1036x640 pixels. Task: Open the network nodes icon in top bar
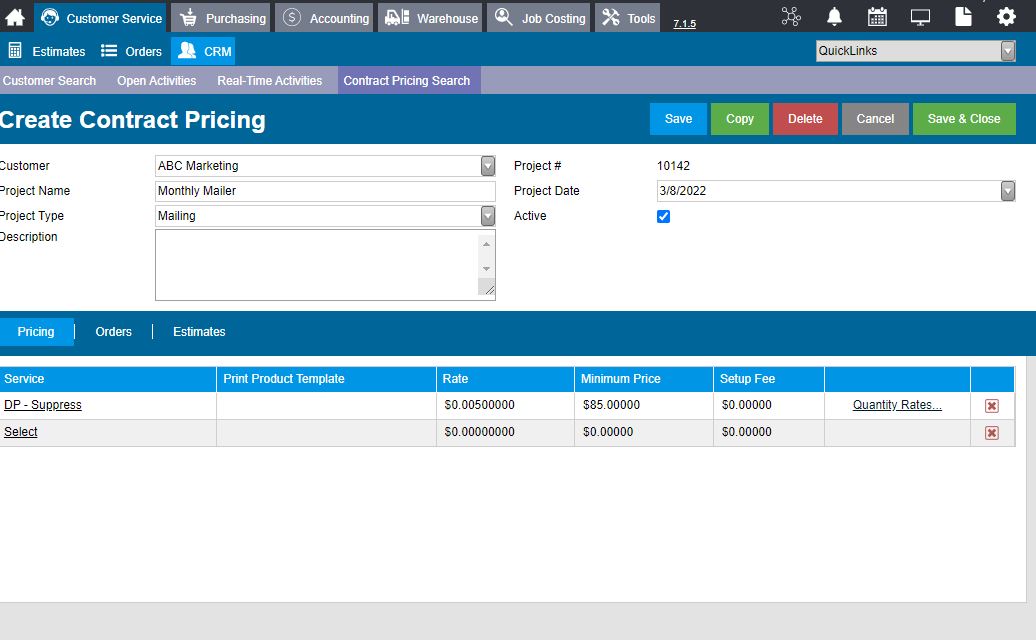[791, 17]
